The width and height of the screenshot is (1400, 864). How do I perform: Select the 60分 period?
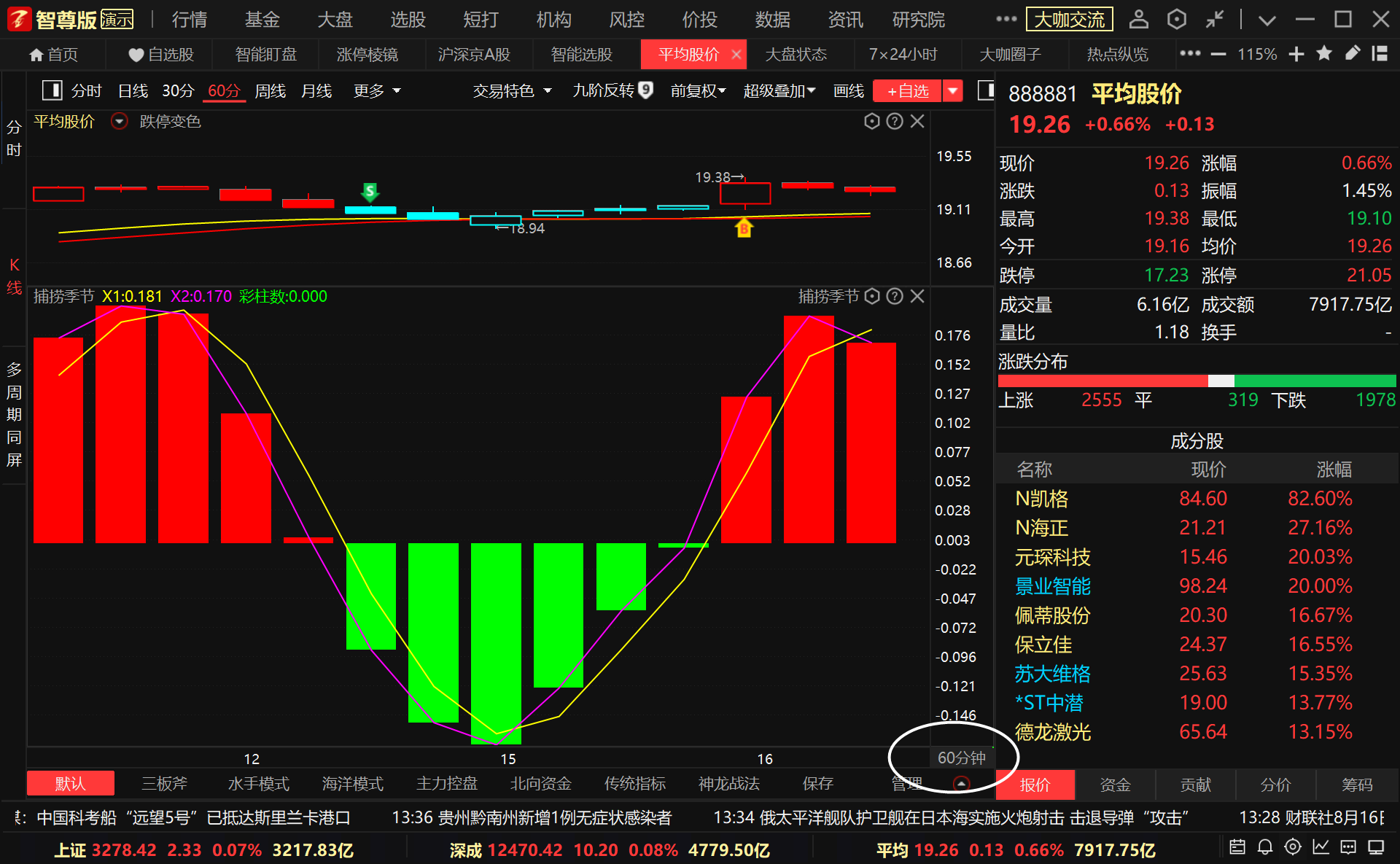[x=224, y=91]
